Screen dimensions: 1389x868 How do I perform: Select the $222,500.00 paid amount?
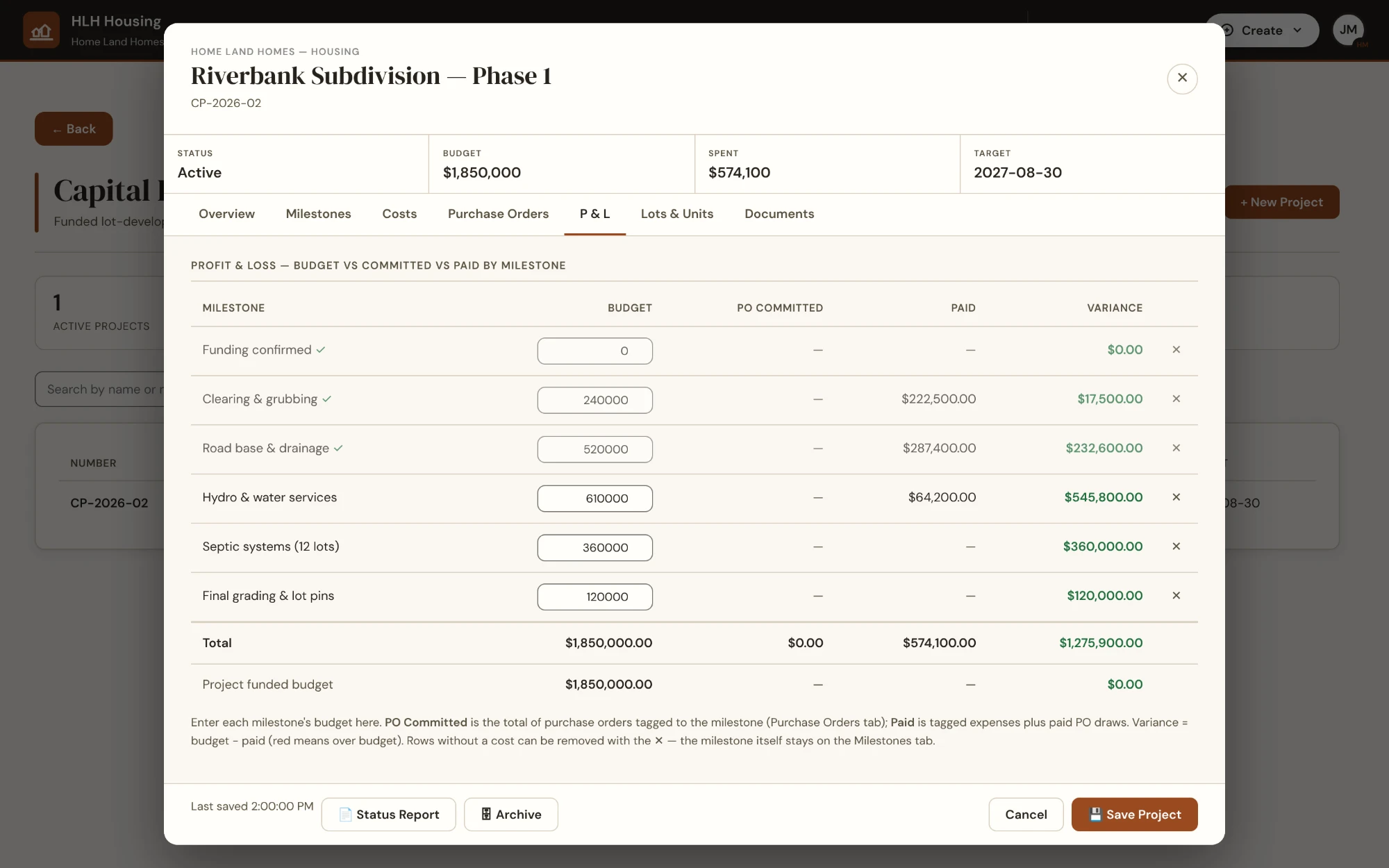(x=938, y=399)
